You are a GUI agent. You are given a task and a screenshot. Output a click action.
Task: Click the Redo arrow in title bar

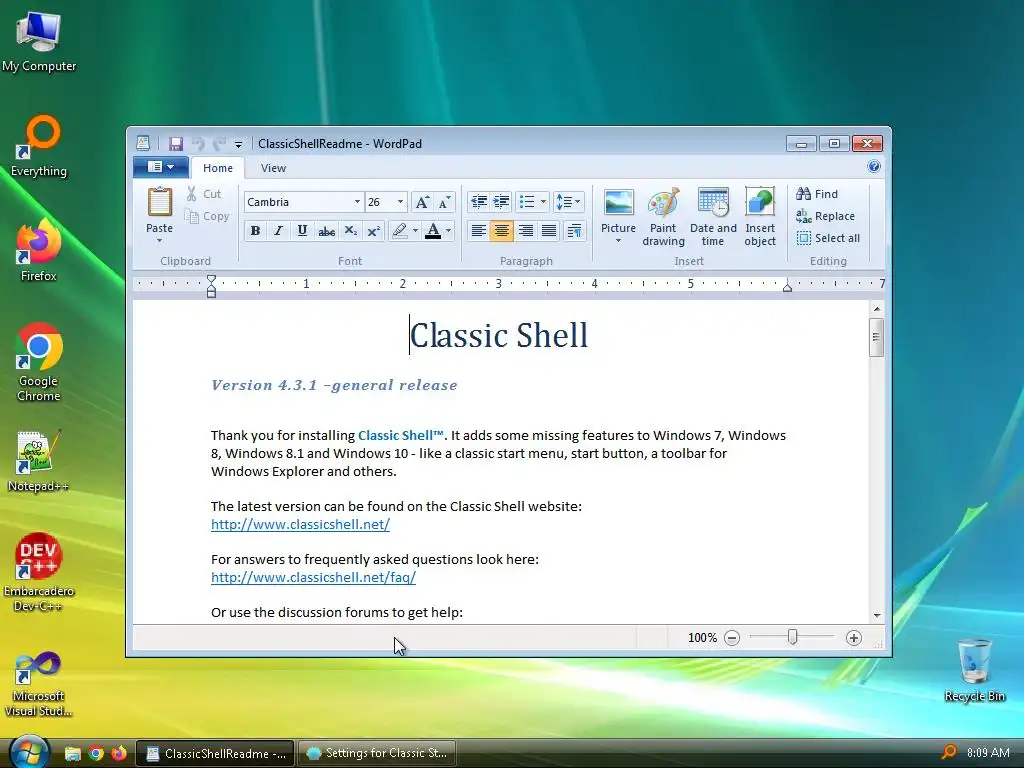pyautogui.click(x=219, y=144)
